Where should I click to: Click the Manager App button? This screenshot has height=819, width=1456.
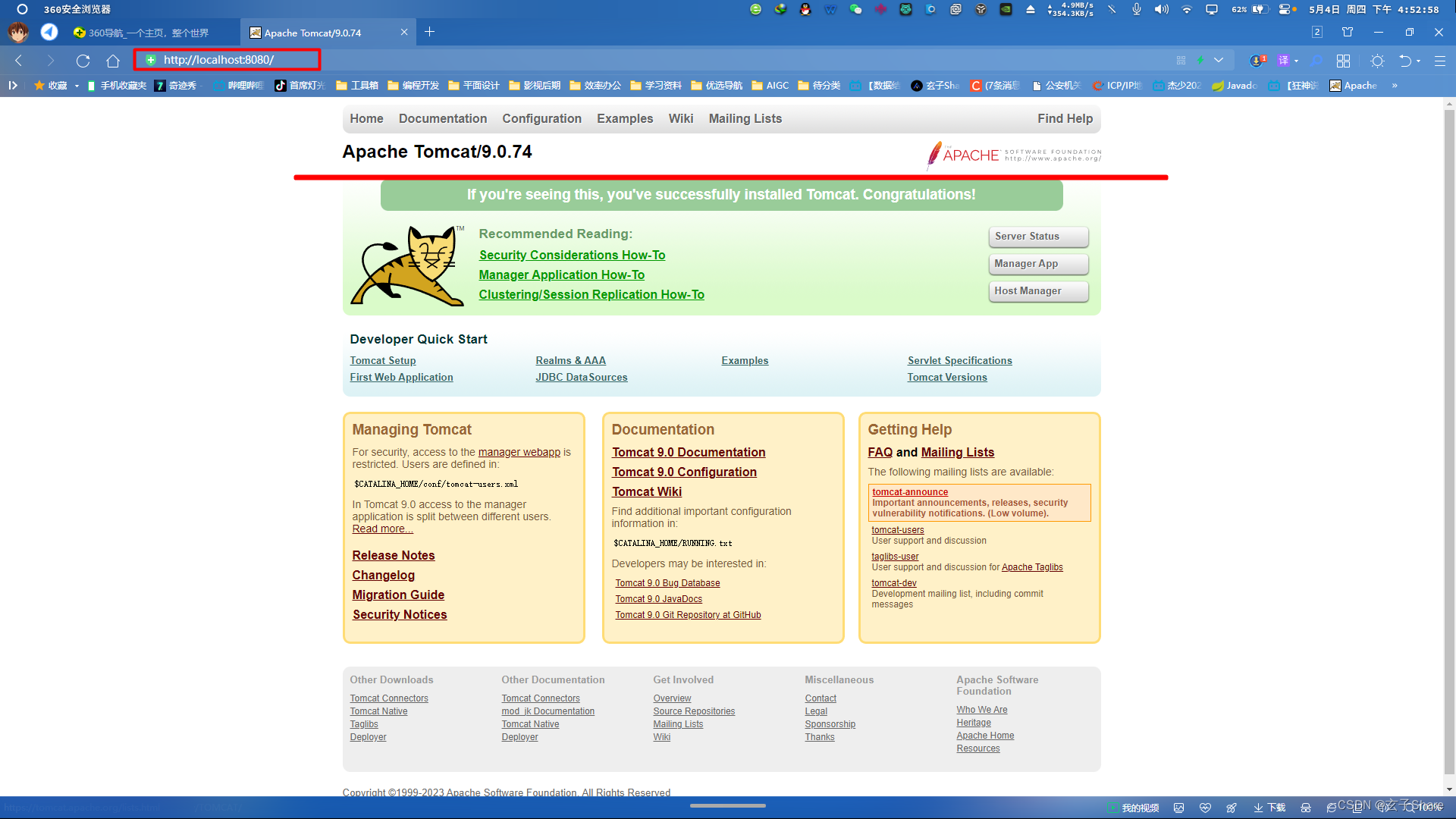pyautogui.click(x=1038, y=264)
